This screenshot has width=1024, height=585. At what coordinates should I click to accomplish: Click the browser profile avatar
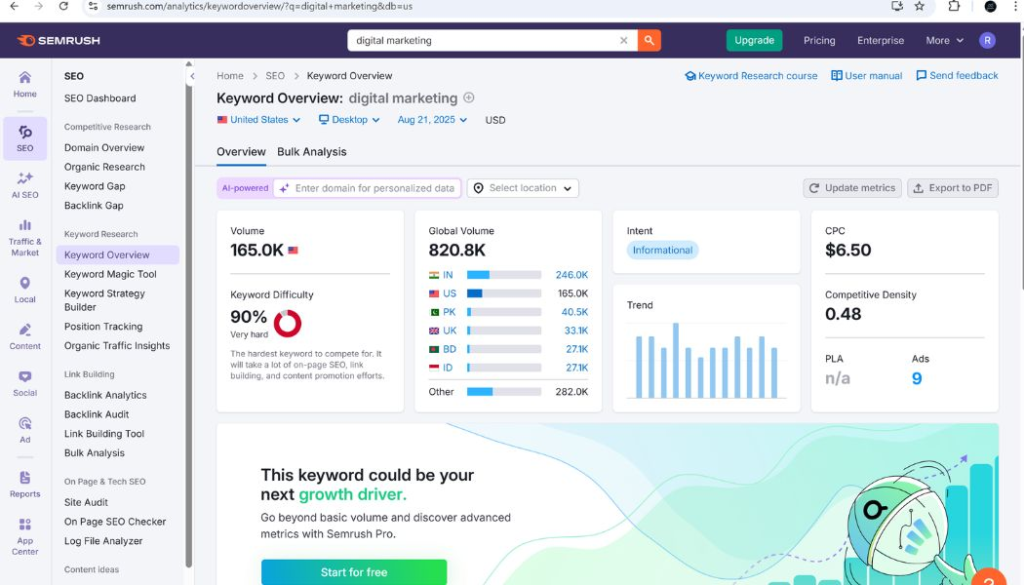point(991,7)
